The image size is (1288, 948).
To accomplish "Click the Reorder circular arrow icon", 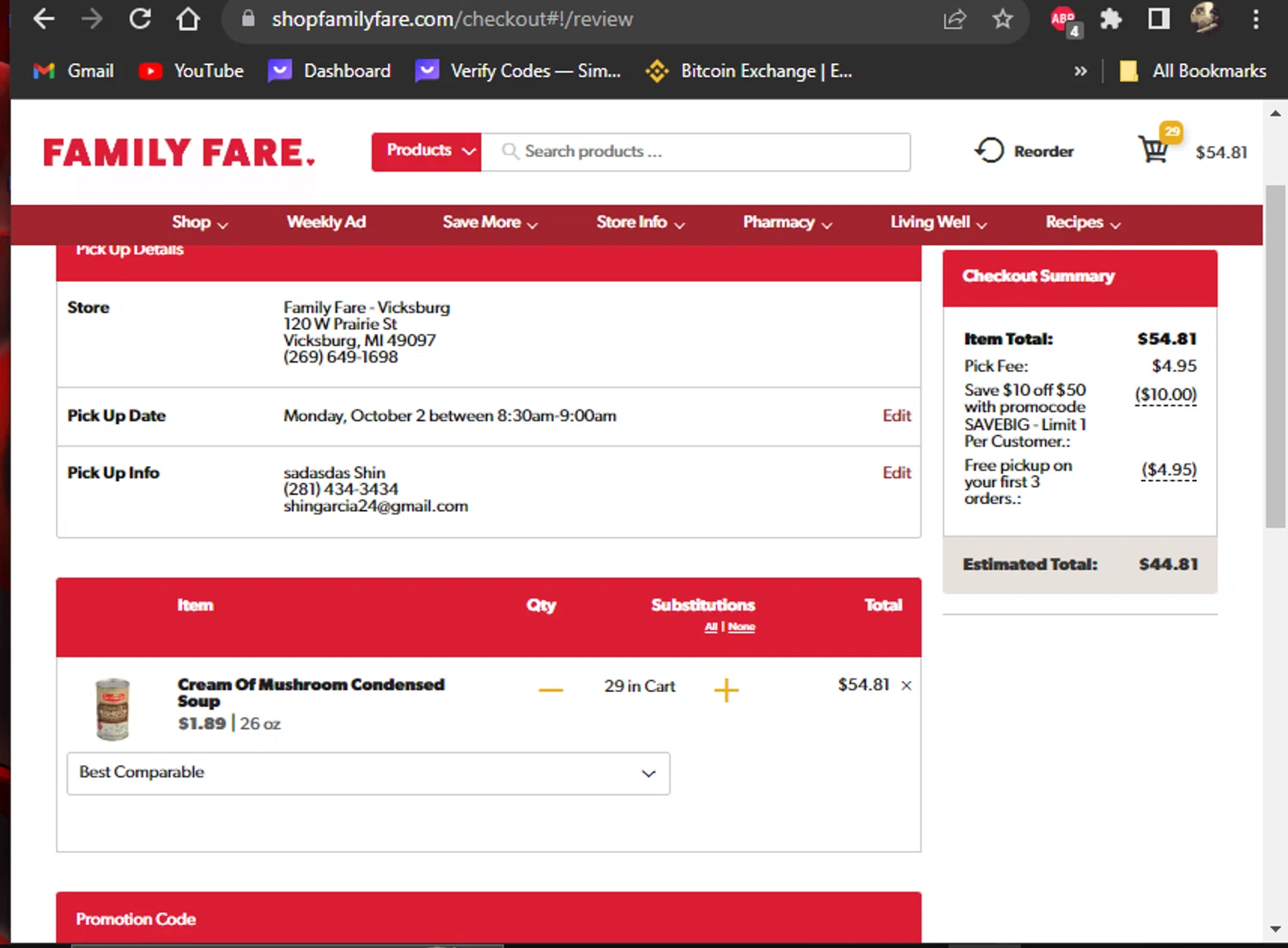I will pyautogui.click(x=988, y=150).
